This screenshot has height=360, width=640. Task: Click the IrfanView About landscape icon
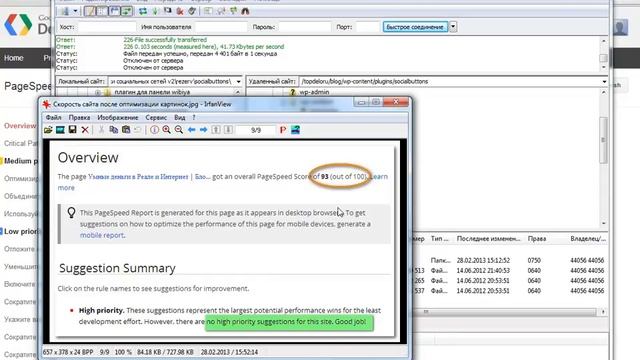pyautogui.click(x=296, y=130)
